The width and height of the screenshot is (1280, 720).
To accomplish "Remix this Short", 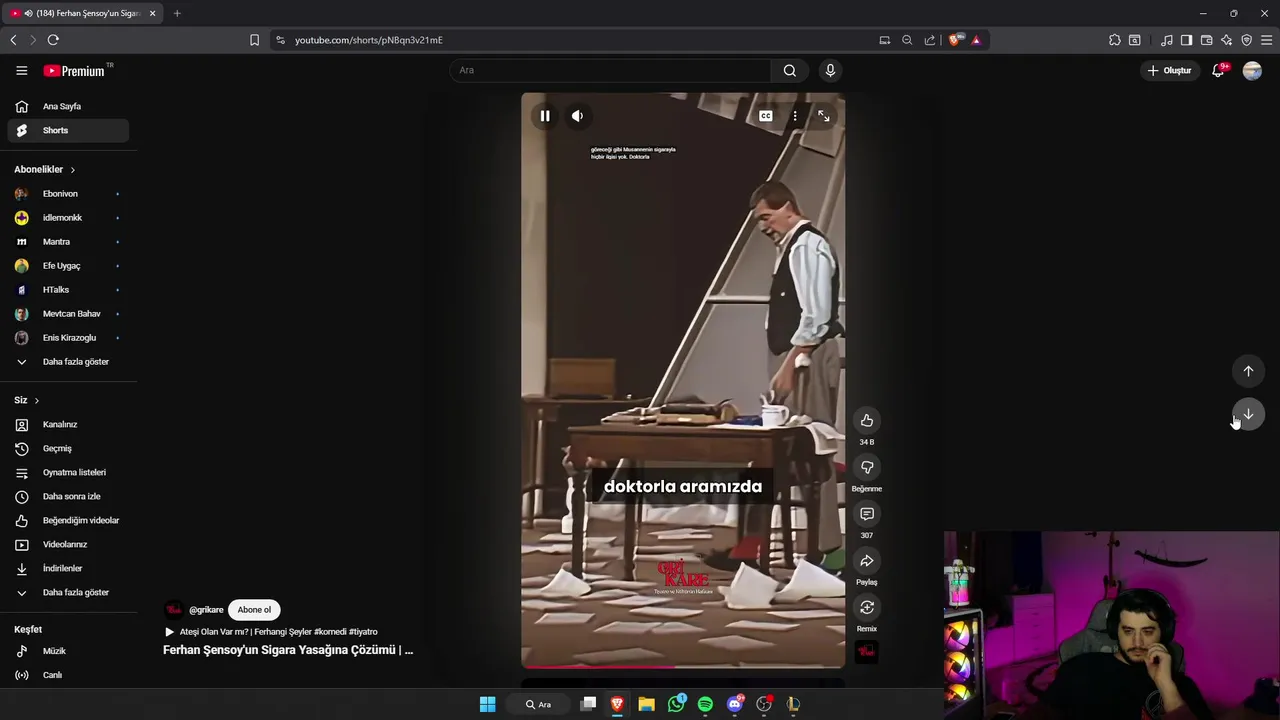I will [x=867, y=608].
